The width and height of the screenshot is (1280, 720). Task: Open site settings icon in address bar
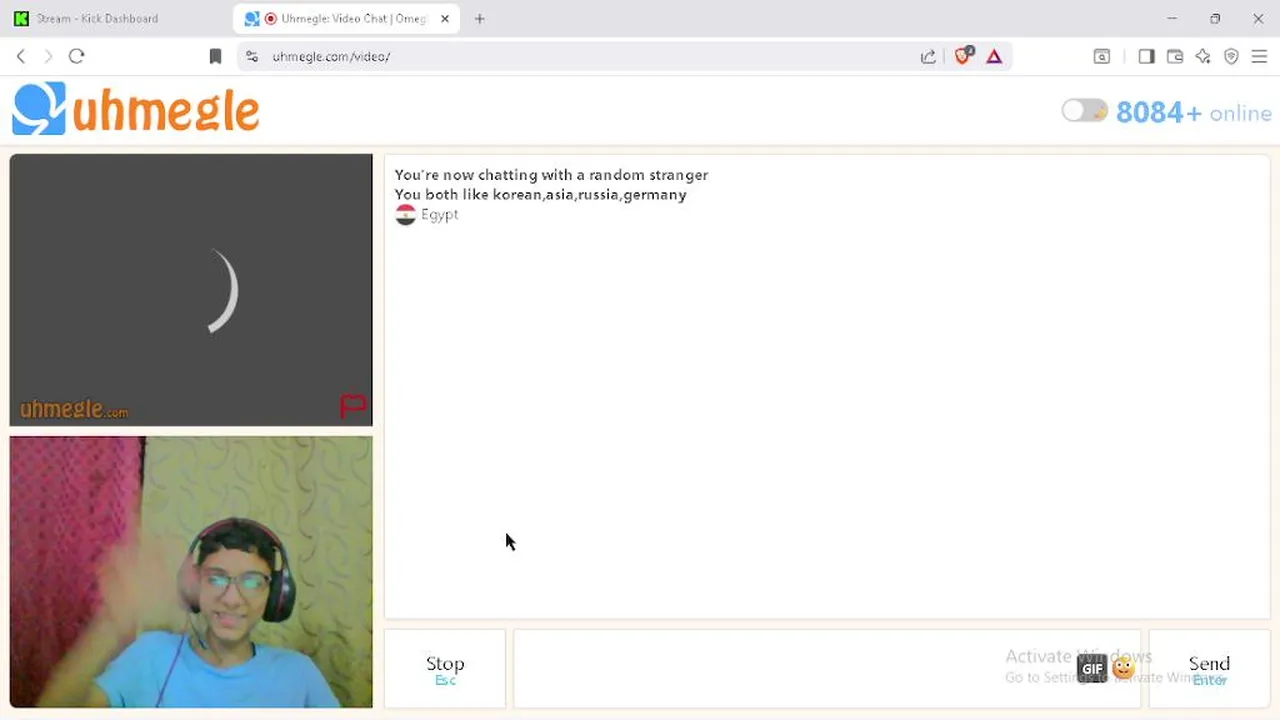click(252, 57)
